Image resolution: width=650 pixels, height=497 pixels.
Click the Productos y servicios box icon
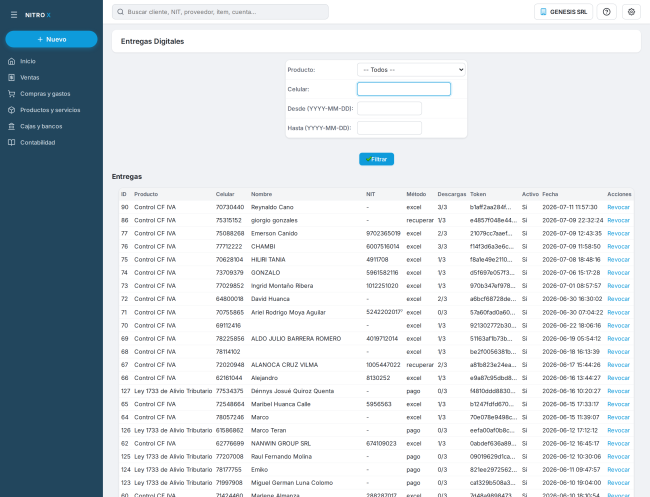[12, 110]
